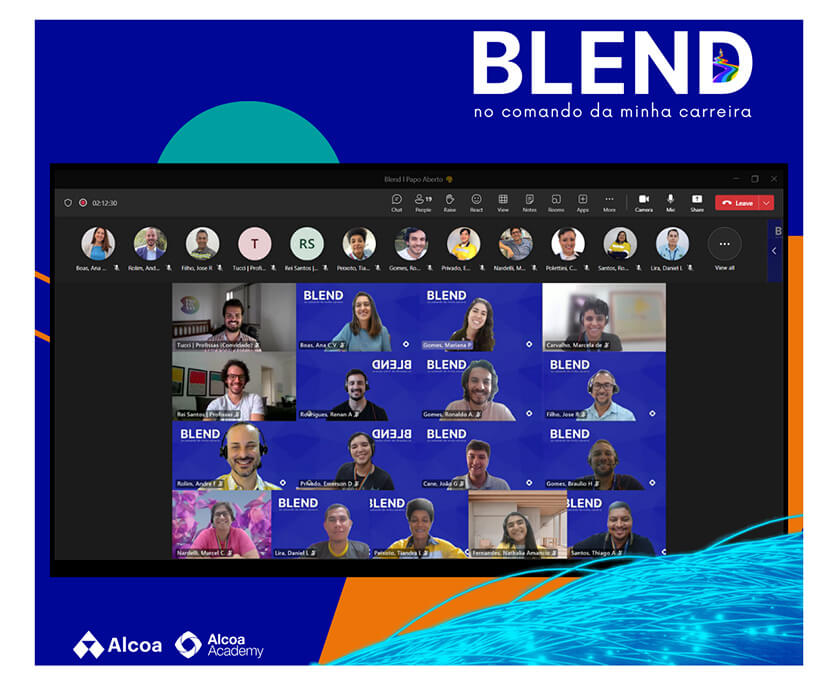This screenshot has height=680, width=840.
Task: Select the Lira, Daniel L video tile
Action: pos(320,525)
